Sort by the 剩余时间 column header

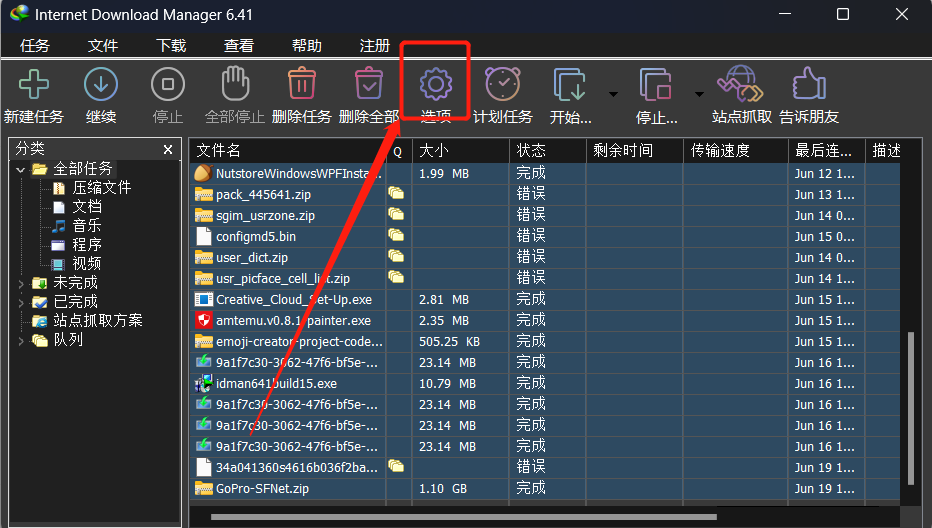click(635, 150)
